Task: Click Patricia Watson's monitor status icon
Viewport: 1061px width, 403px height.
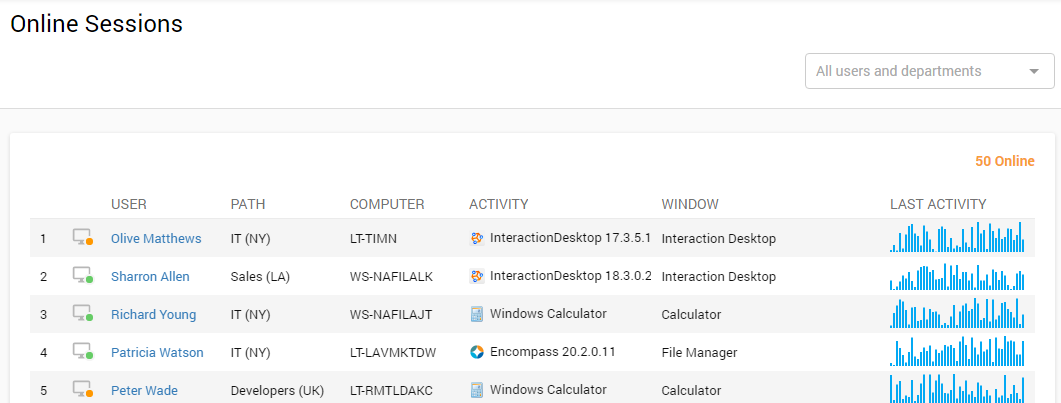Action: point(82,352)
